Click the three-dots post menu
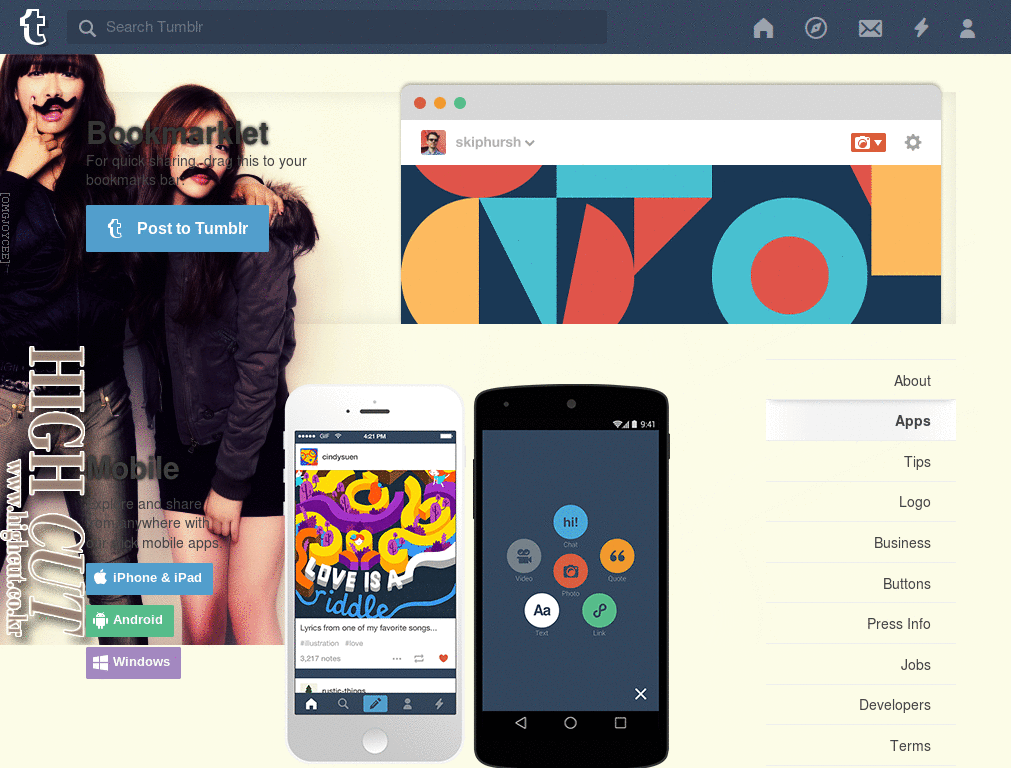The image size is (1024, 768). click(396, 658)
